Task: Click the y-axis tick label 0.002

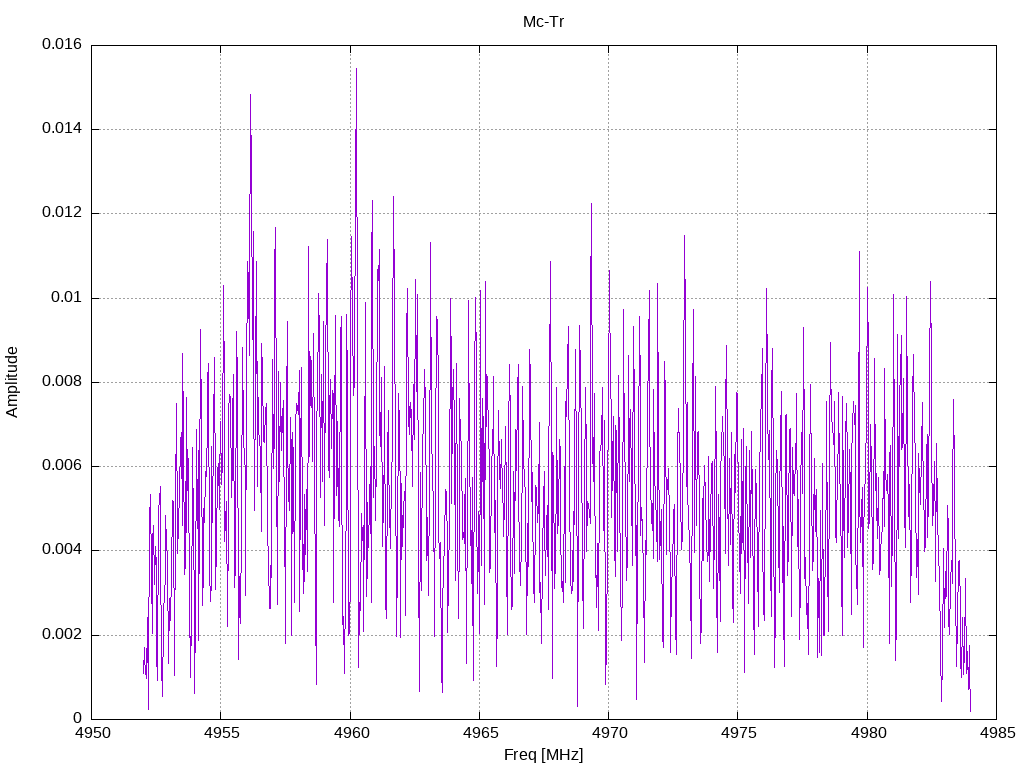Action: (62, 635)
